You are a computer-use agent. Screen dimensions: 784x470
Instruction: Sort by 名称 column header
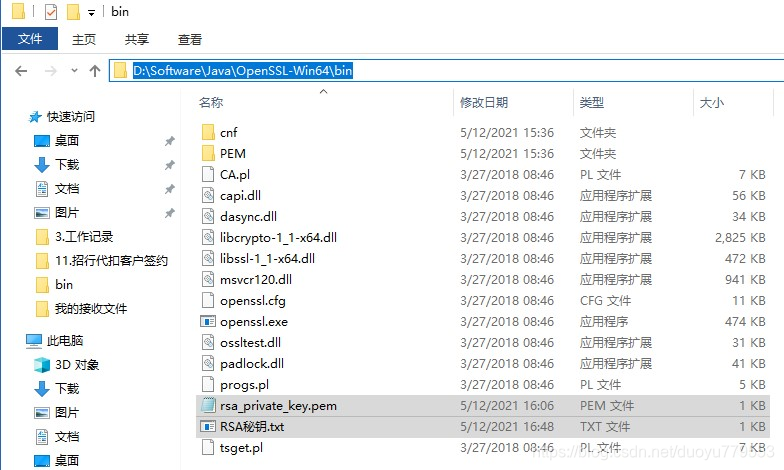pos(211,102)
